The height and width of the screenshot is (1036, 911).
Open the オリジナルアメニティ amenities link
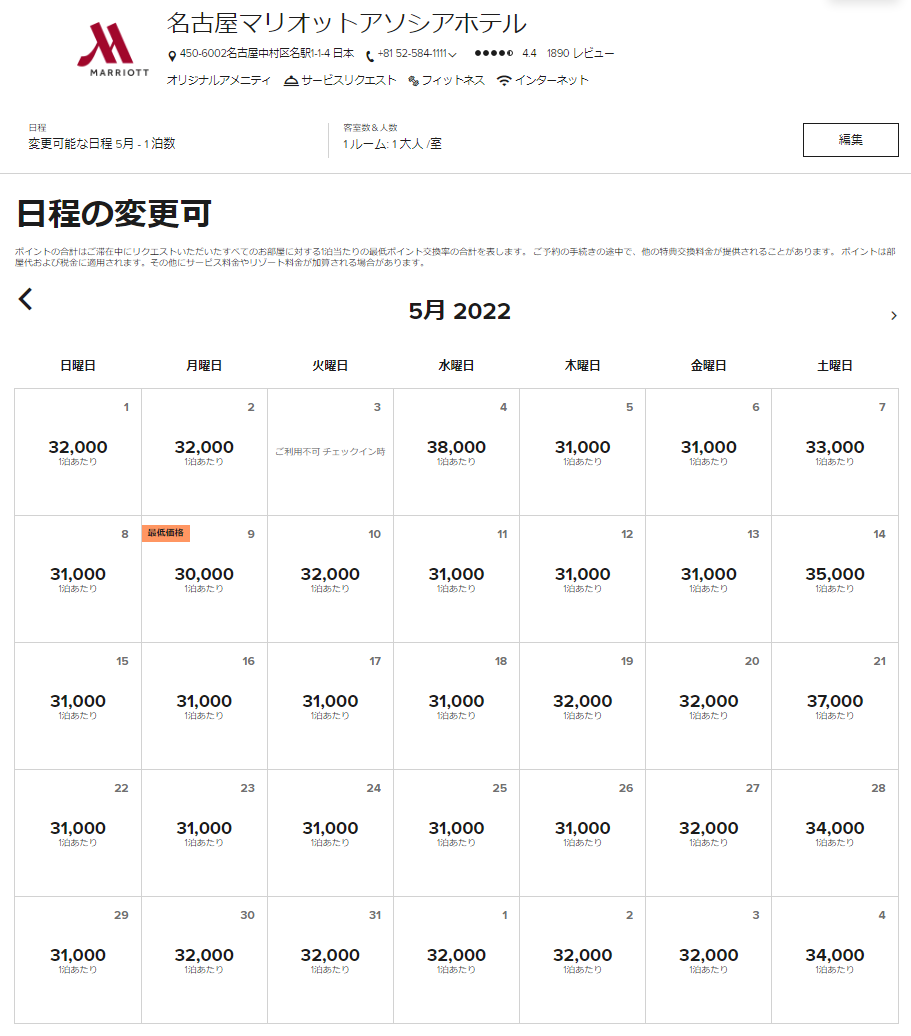tap(218, 81)
